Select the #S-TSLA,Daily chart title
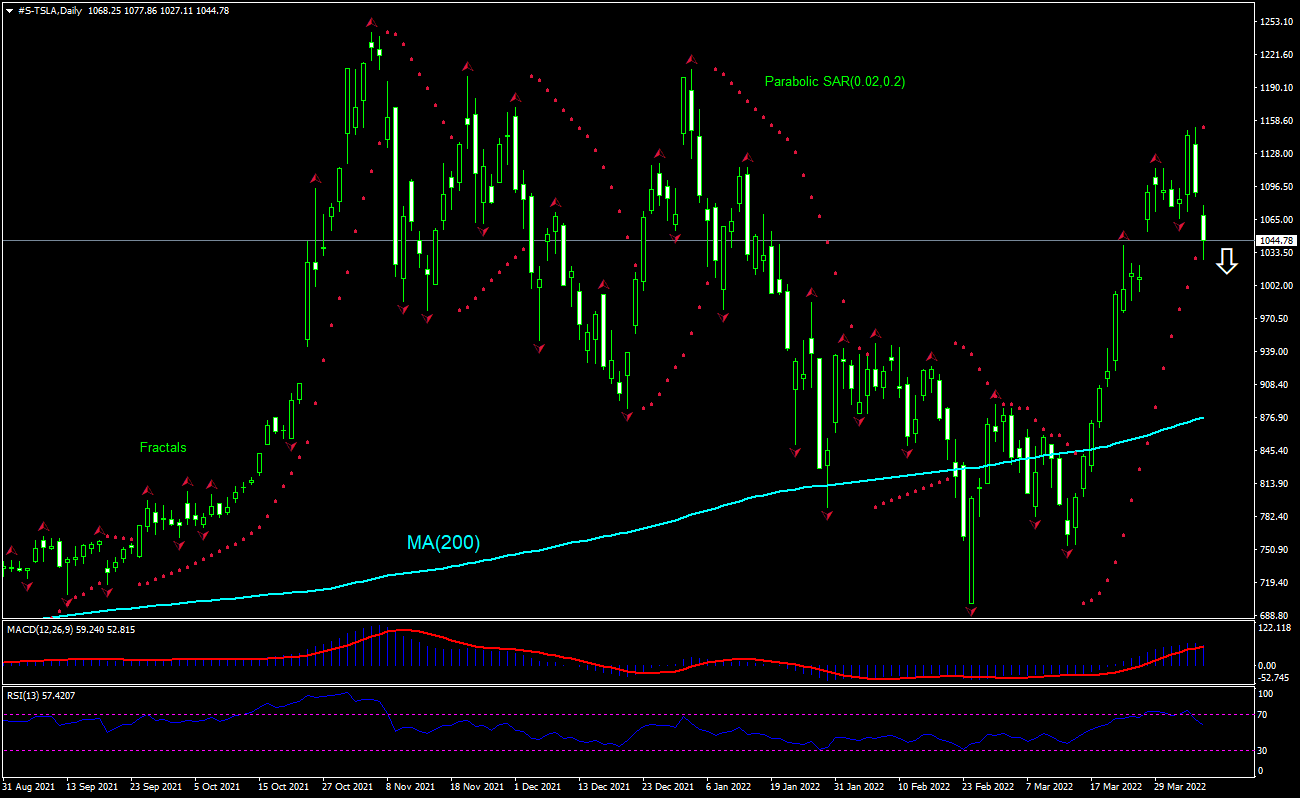1300x798 pixels. pyautogui.click(x=48, y=8)
